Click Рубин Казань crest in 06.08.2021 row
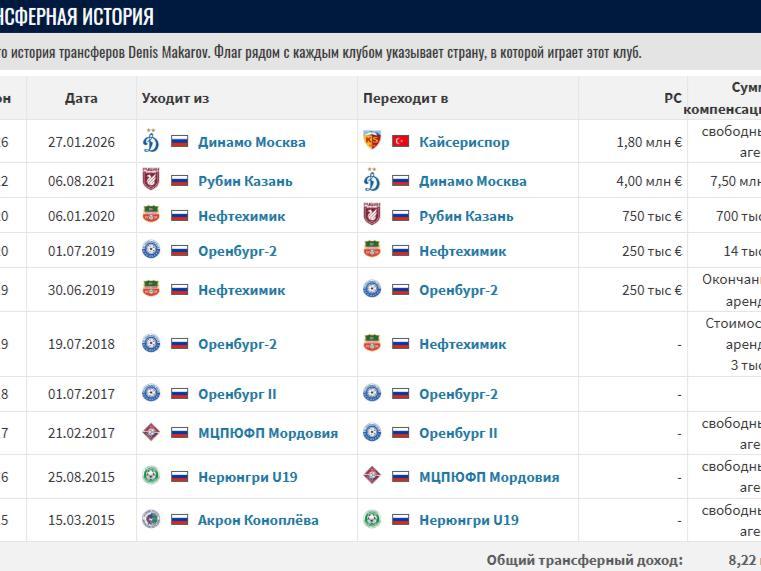 point(151,181)
